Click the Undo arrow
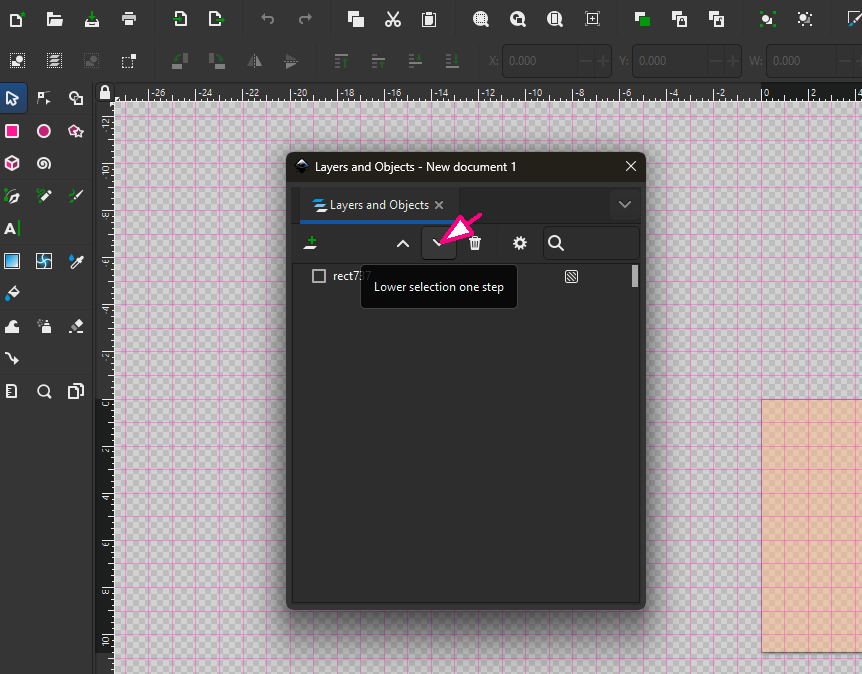862x674 pixels. click(268, 19)
